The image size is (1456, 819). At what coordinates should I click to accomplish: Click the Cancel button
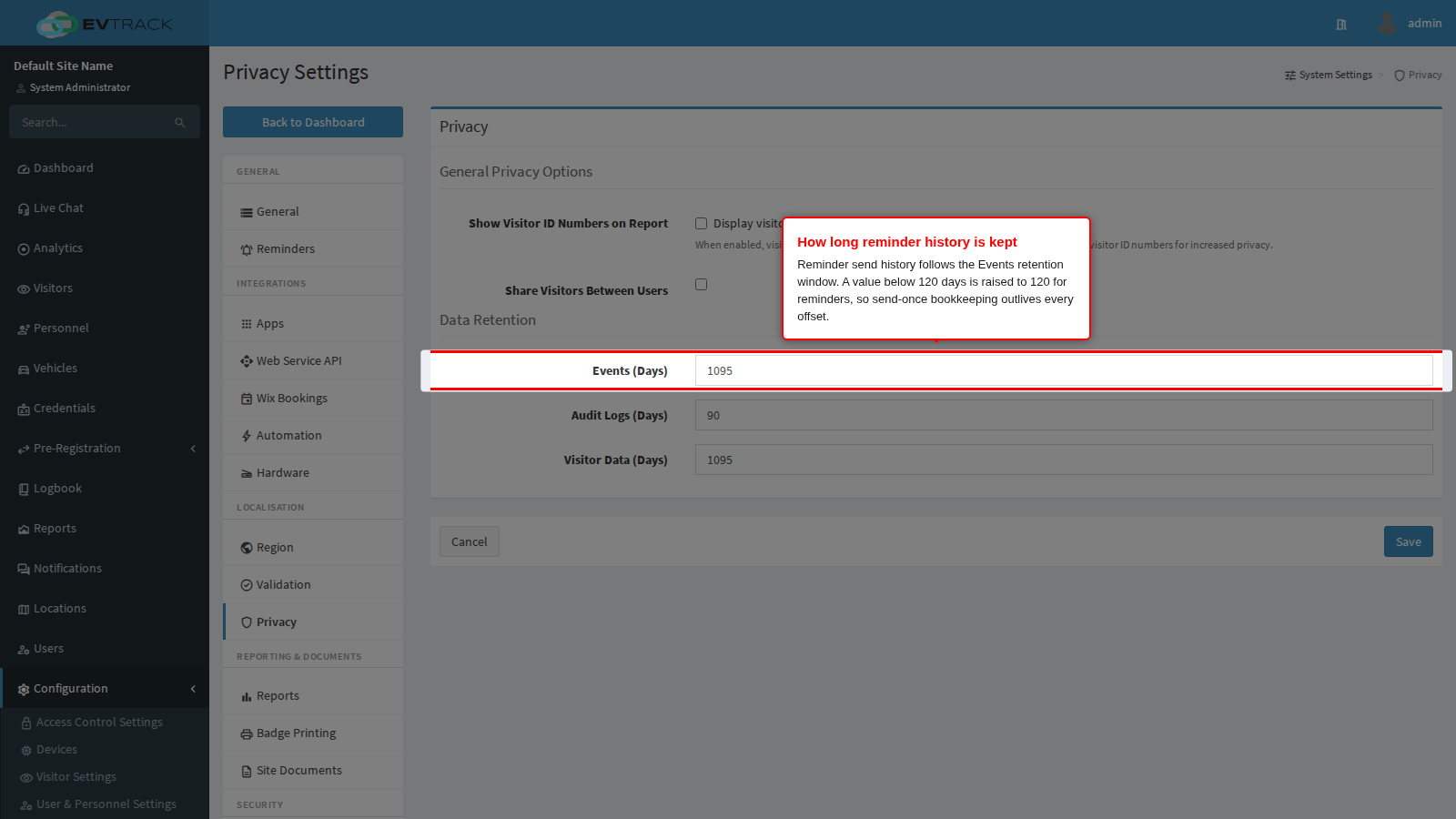pyautogui.click(x=470, y=541)
